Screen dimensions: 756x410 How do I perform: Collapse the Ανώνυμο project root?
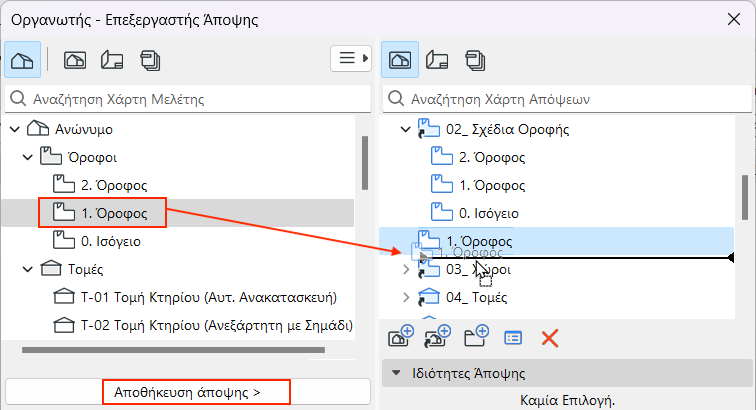tap(15, 129)
